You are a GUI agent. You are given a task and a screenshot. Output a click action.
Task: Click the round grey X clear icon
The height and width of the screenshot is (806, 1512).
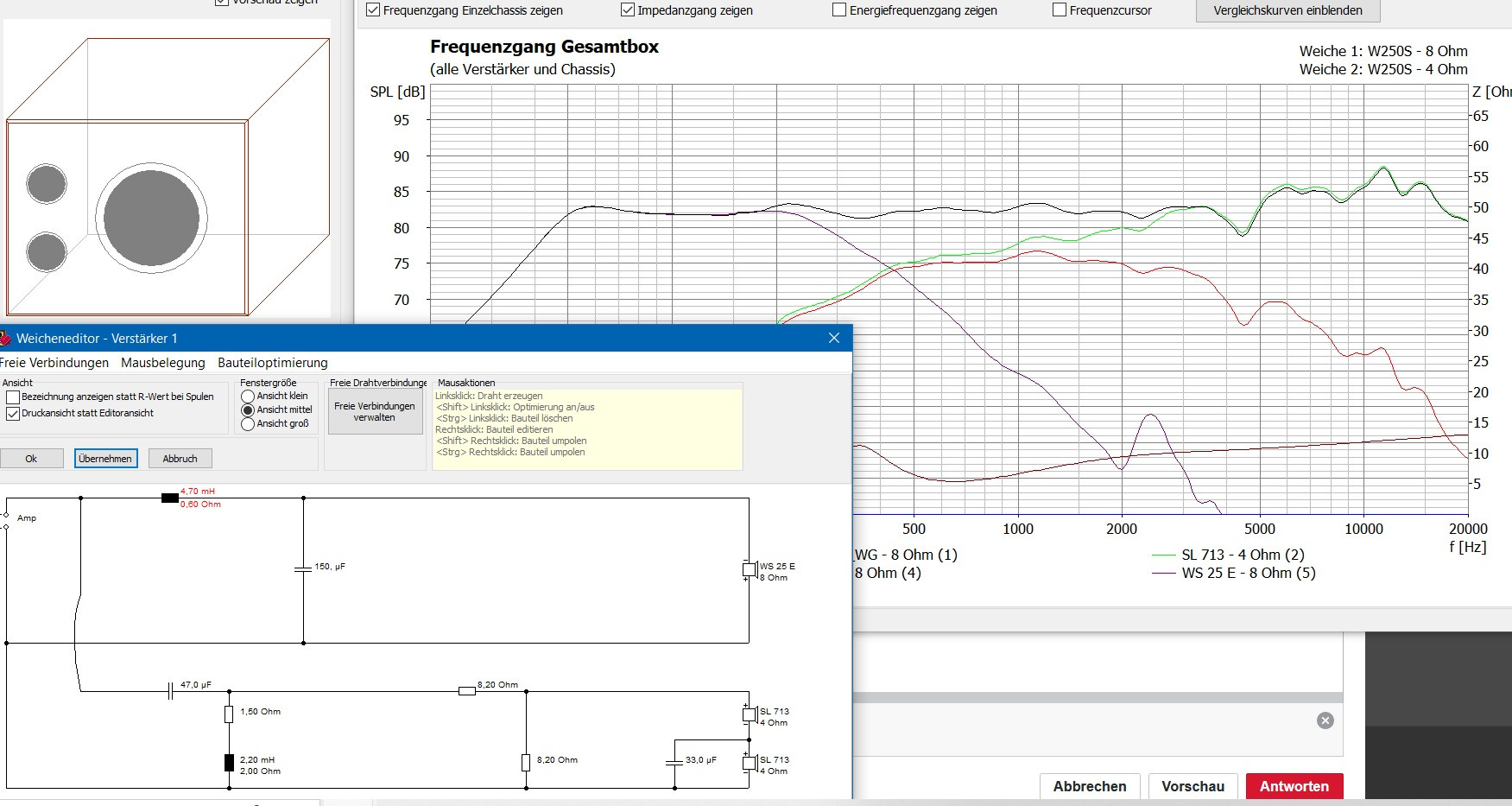[1325, 720]
